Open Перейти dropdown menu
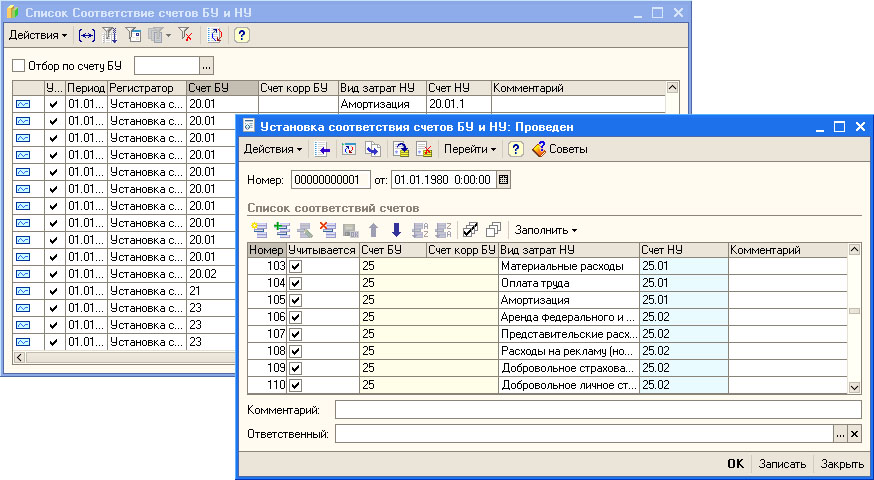Viewport: 874px width, 480px height. click(470, 149)
